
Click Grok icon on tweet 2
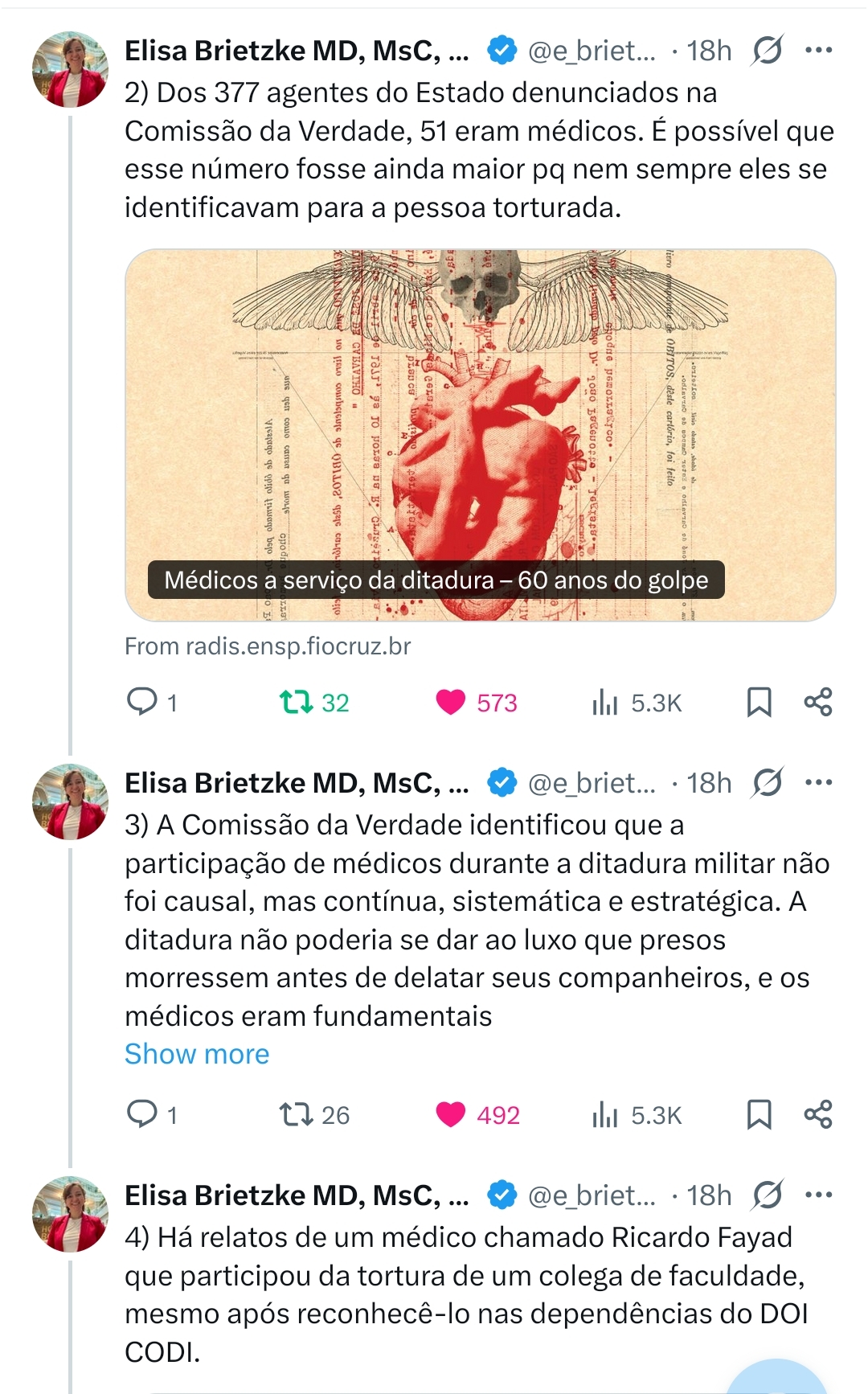[767, 51]
